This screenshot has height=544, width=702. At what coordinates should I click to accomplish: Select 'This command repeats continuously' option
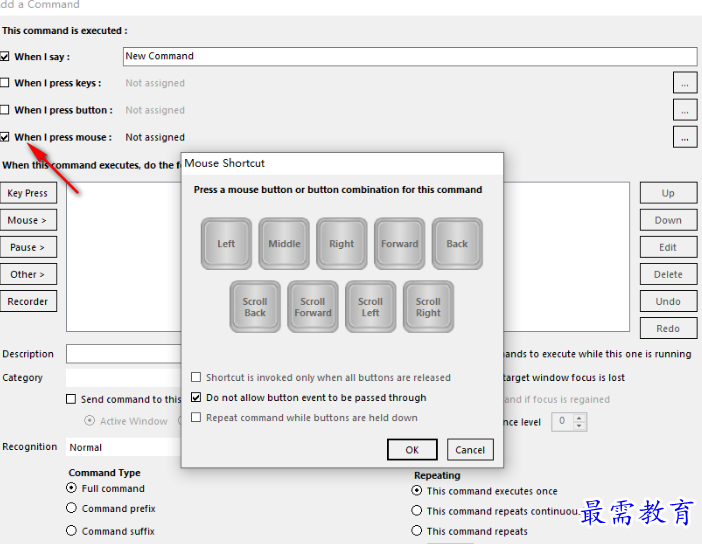pos(417,511)
